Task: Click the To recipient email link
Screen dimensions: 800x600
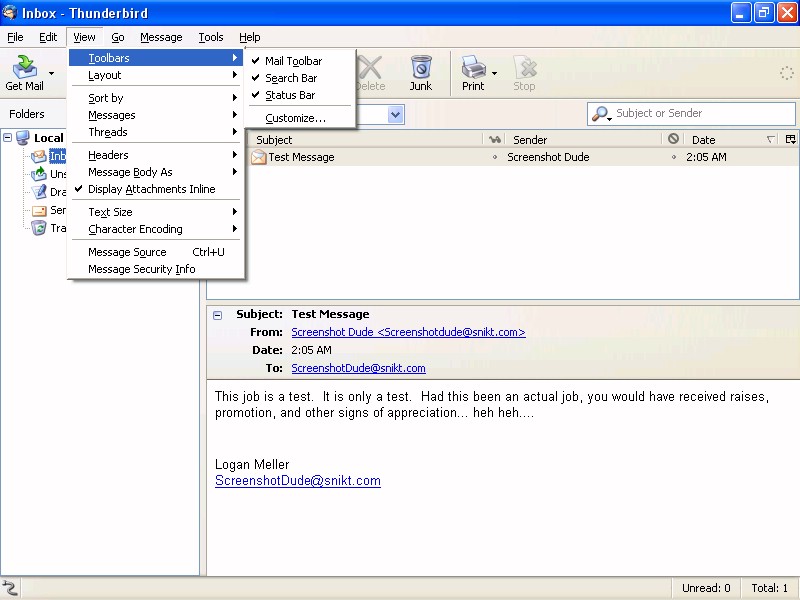Action: [x=358, y=368]
